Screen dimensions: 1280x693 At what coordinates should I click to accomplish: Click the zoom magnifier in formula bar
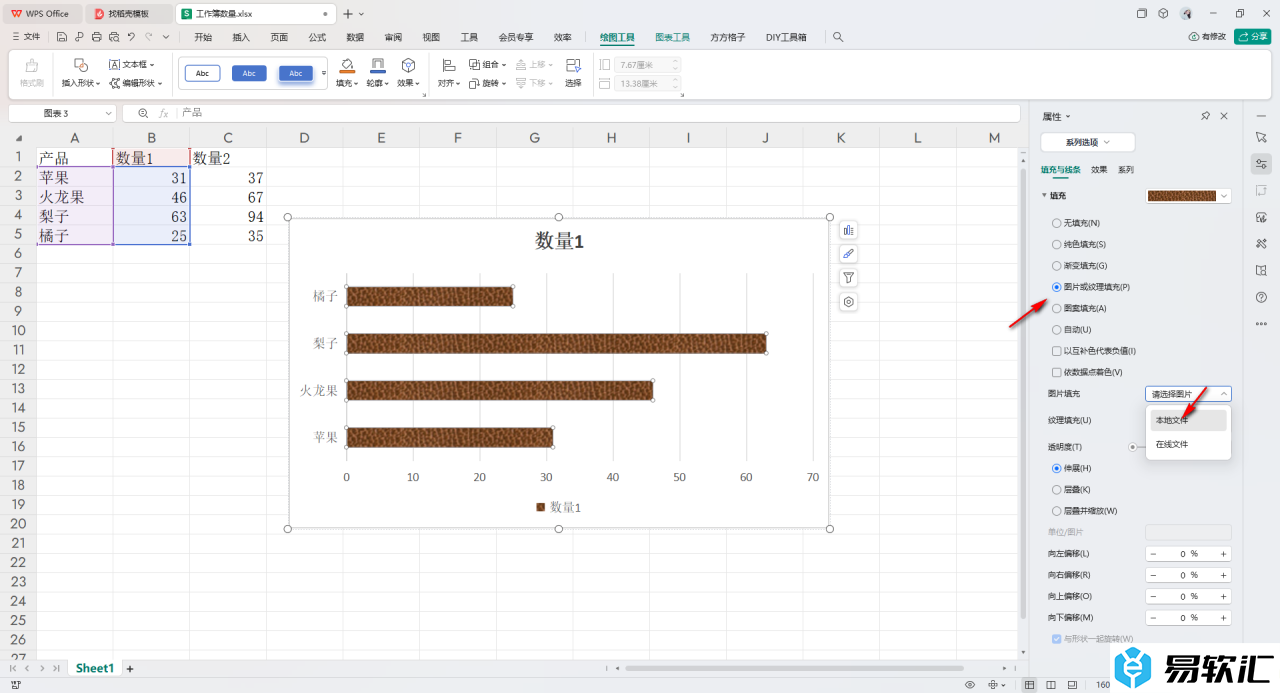[143, 113]
